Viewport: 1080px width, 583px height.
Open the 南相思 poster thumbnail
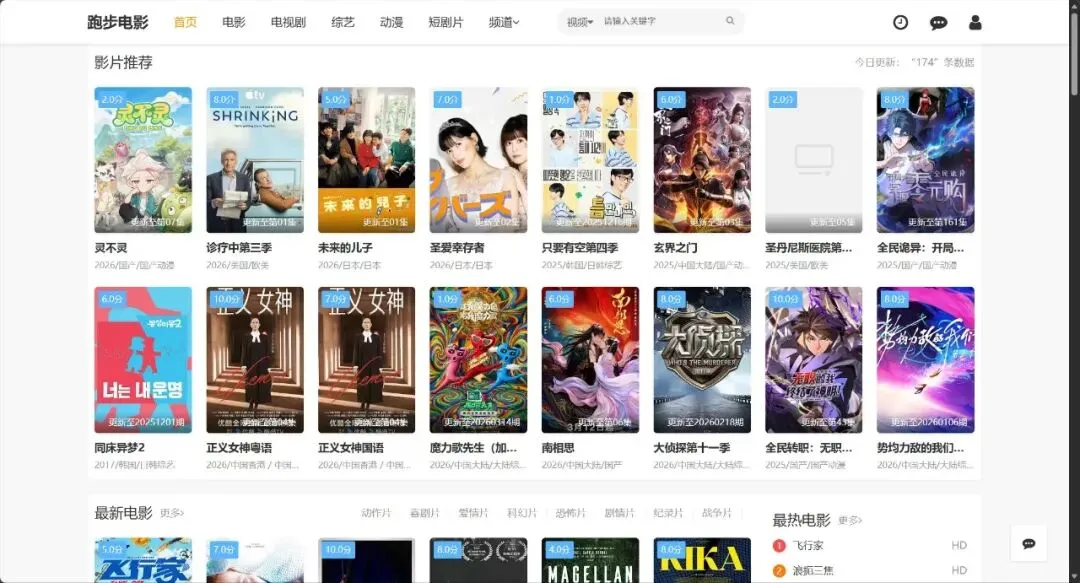click(x=590, y=360)
